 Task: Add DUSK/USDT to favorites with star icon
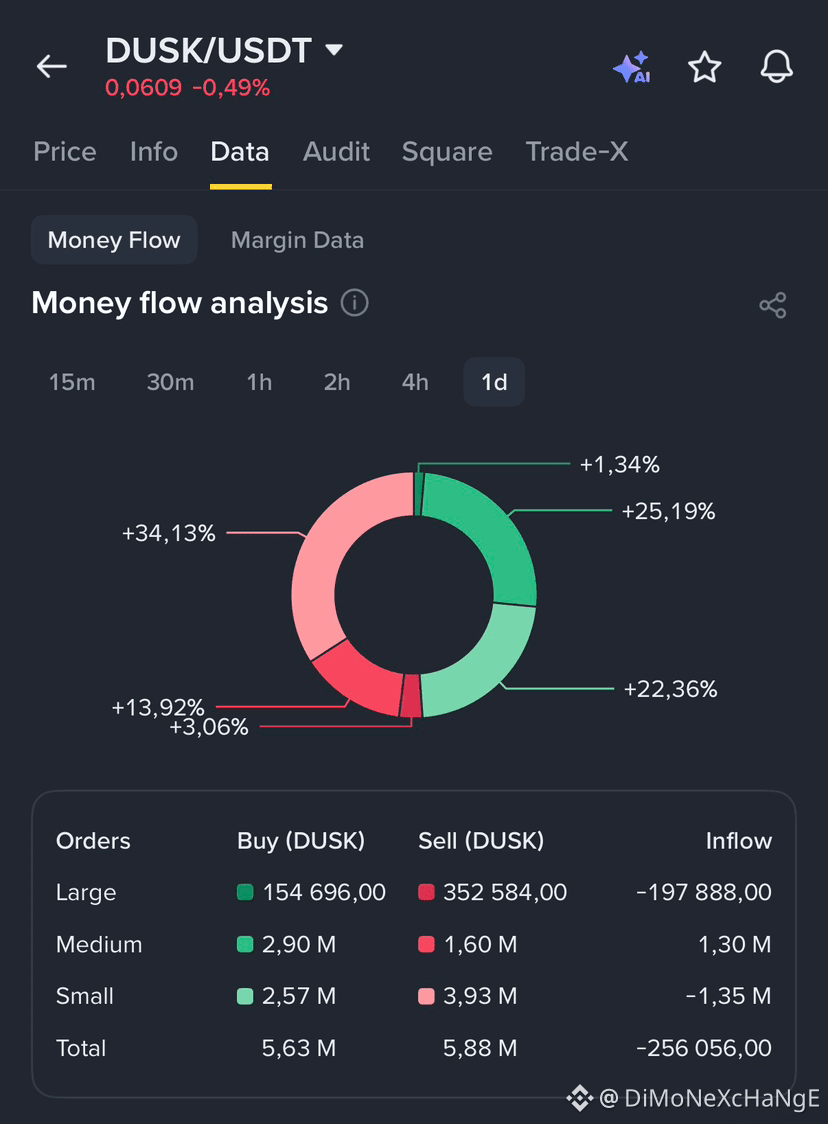704,67
